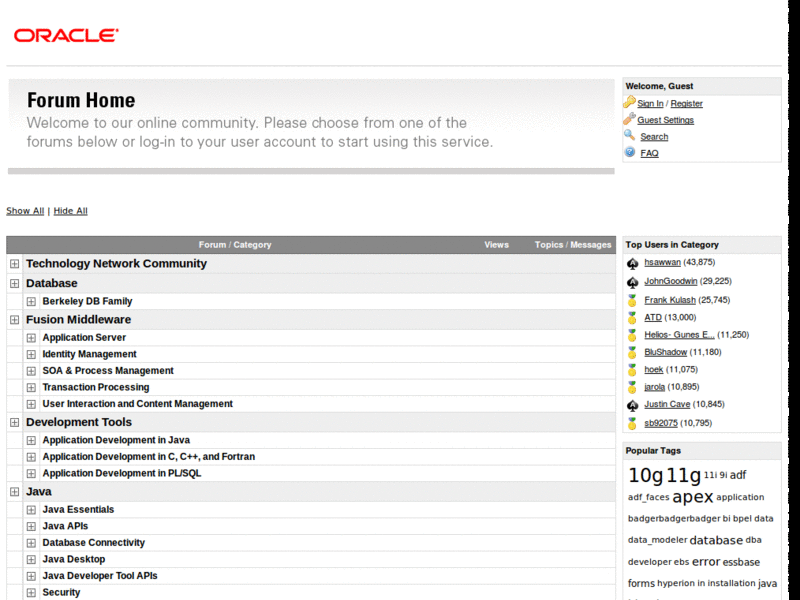Click Hide All categories
This screenshot has height=600, width=800.
pos(70,211)
